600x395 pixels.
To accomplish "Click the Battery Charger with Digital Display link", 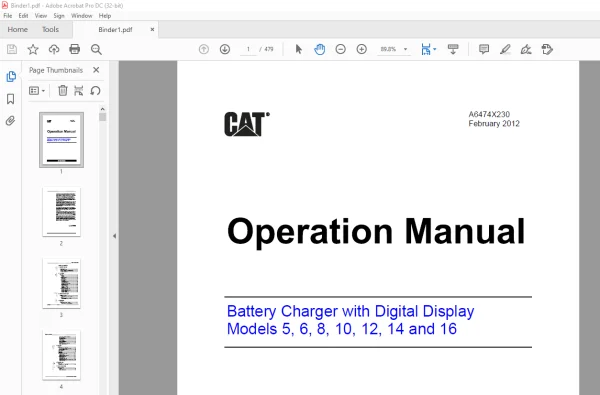I will [350, 311].
